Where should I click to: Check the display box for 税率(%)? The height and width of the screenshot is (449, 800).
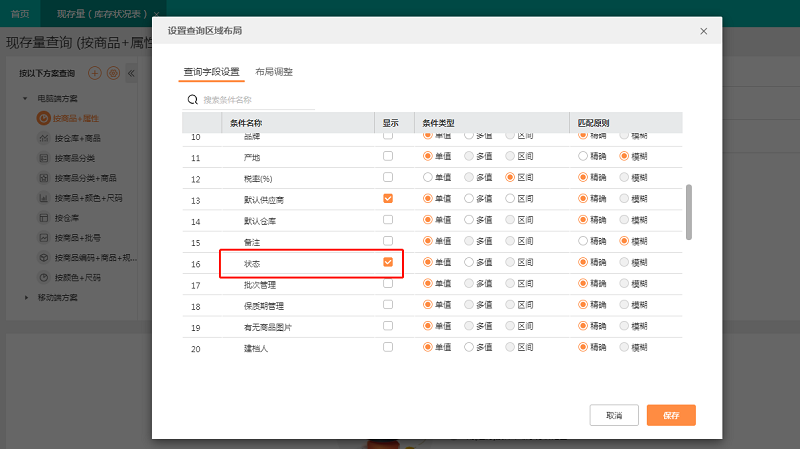[388, 177]
